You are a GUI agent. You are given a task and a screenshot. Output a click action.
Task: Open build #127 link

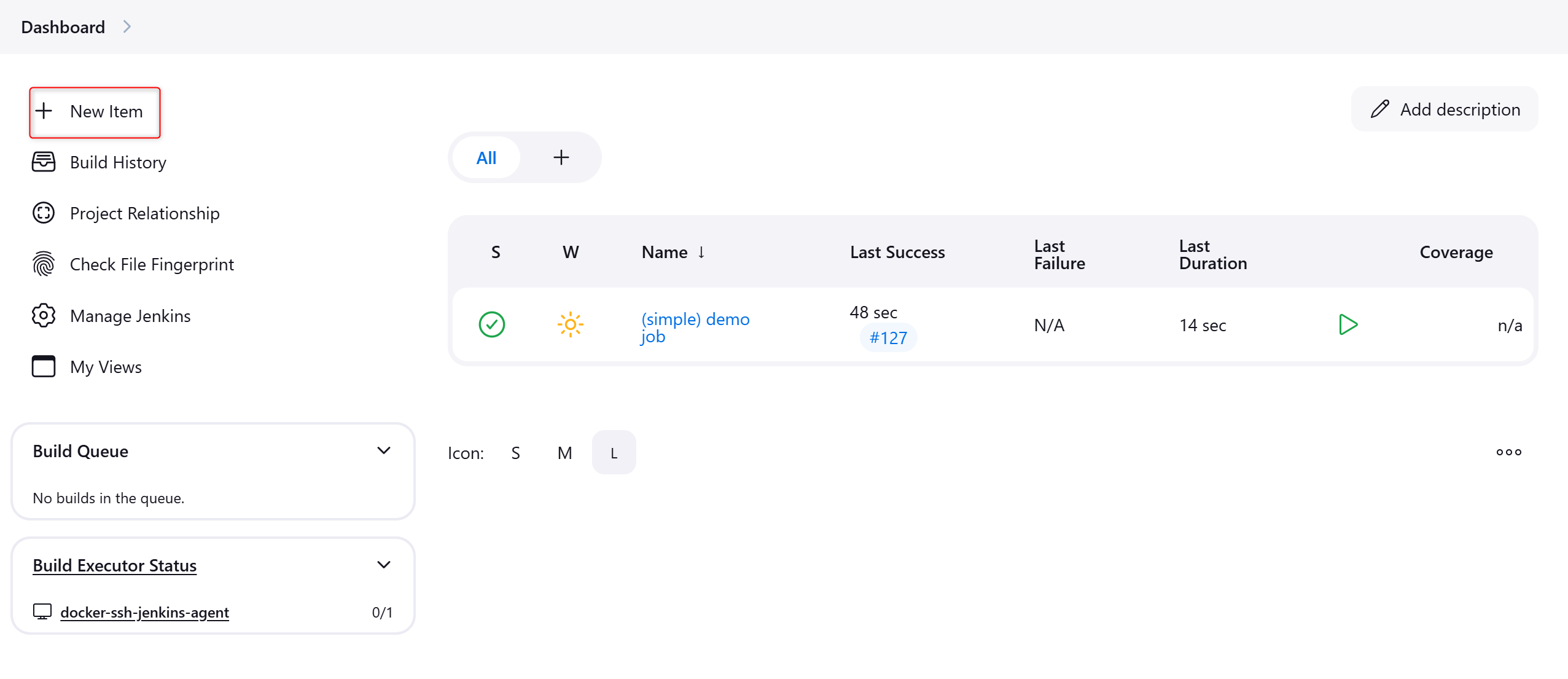pyautogui.click(x=888, y=338)
